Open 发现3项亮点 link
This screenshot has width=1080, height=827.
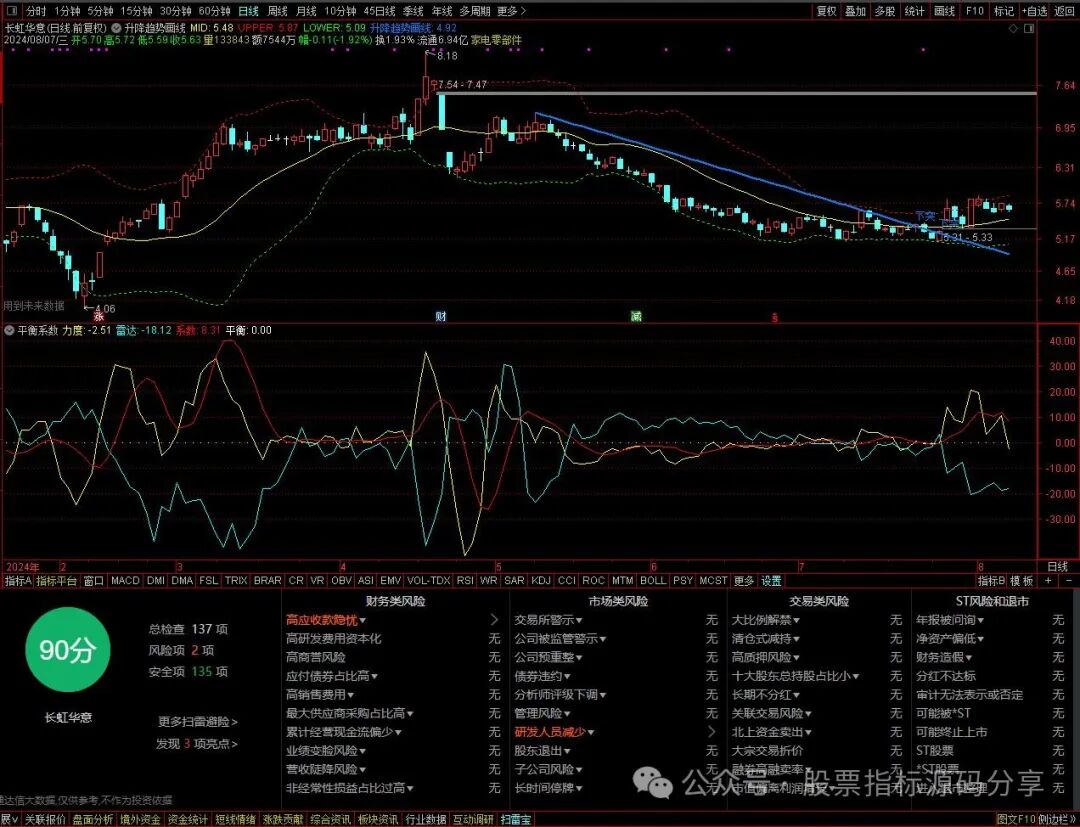[x=197, y=744]
